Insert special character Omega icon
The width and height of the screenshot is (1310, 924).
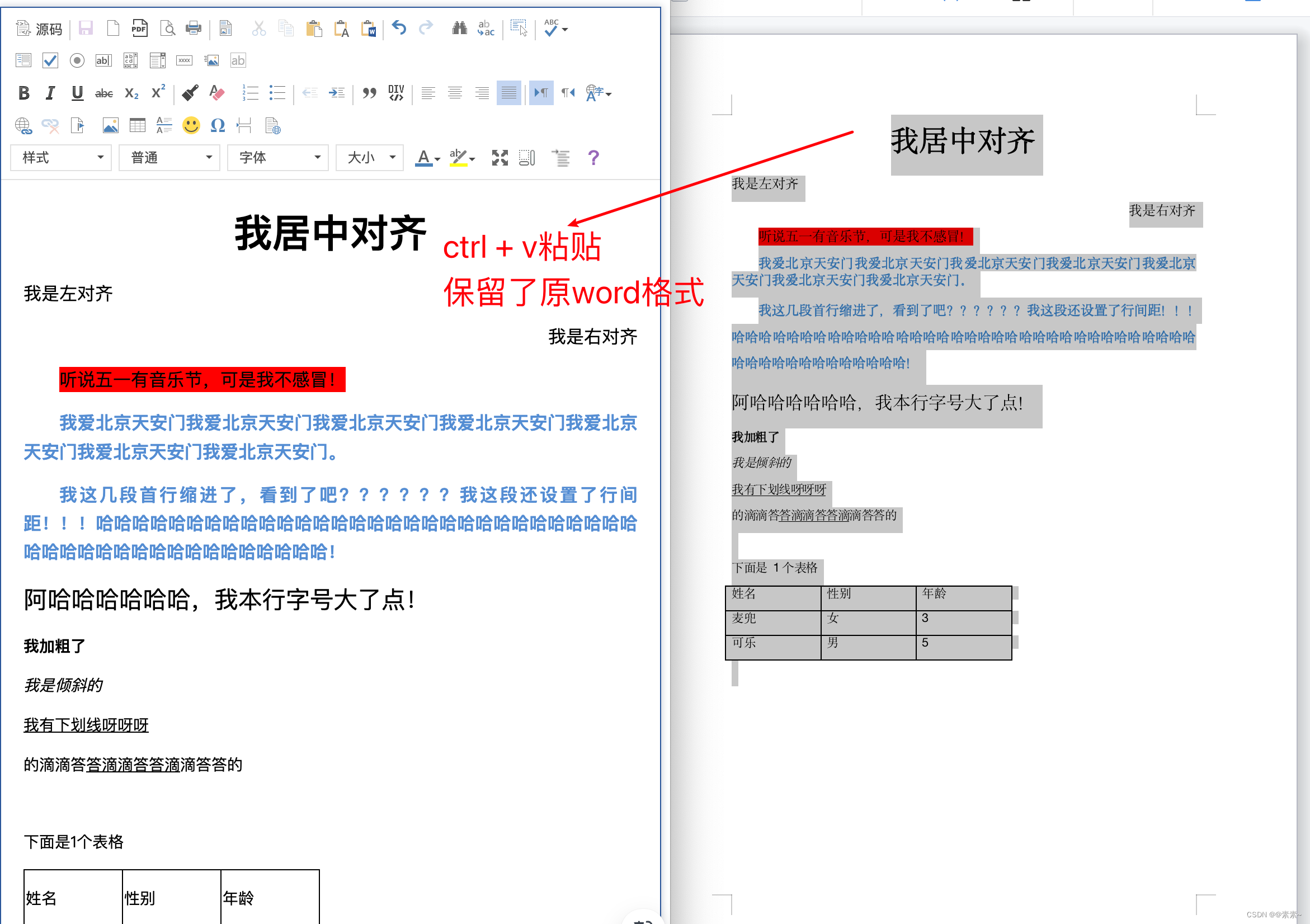218,125
